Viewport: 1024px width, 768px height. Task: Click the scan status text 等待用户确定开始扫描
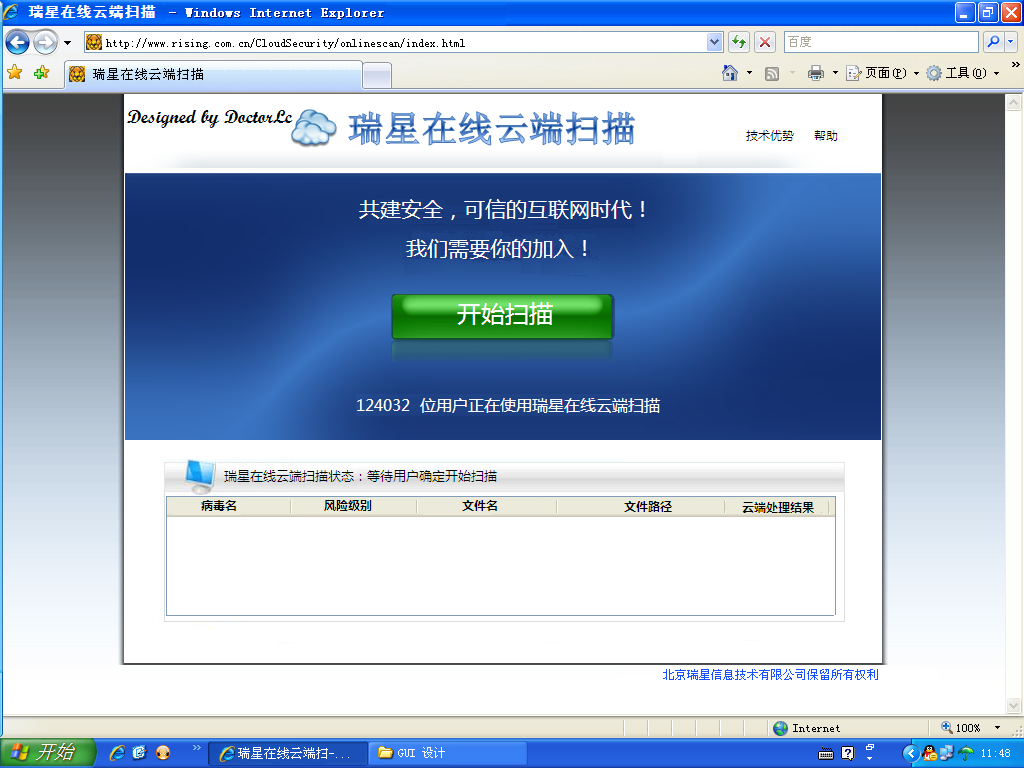(x=432, y=476)
